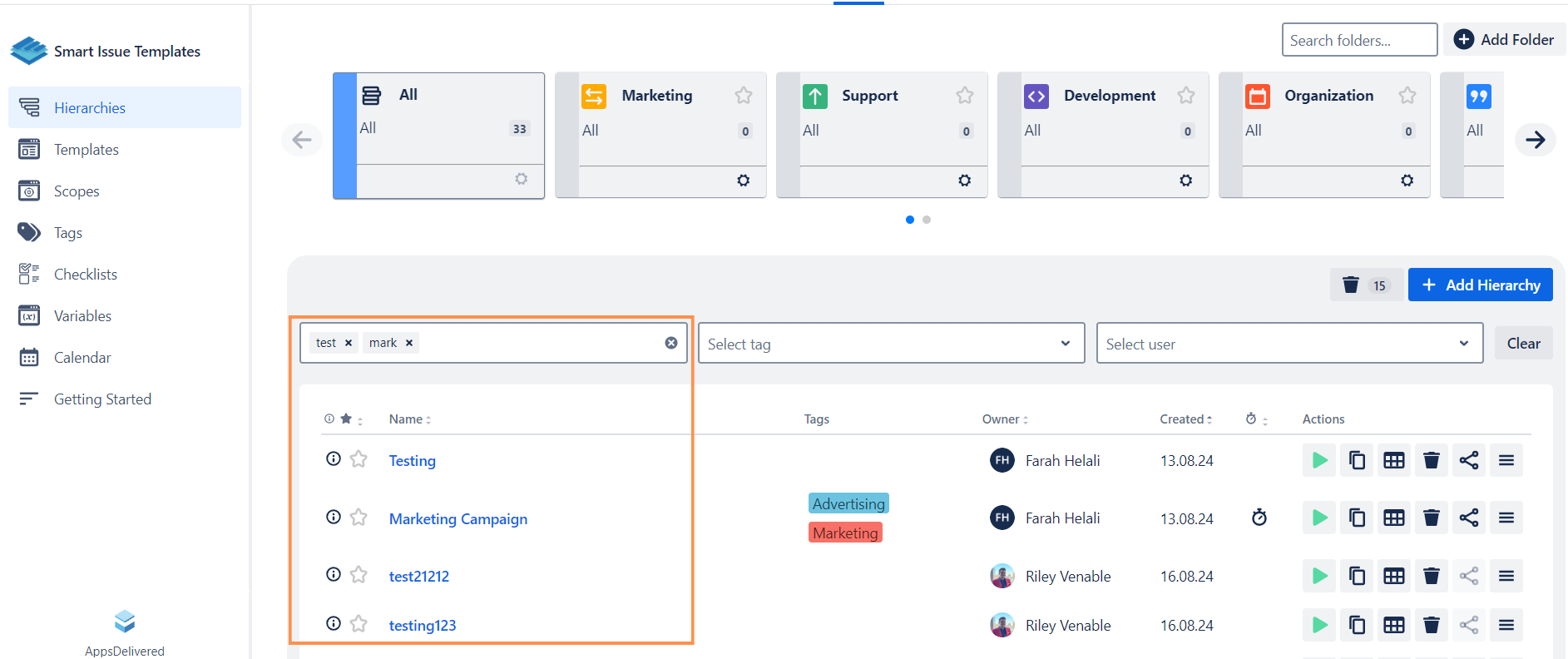Viewport: 1568px width, 659px height.
Task: Remove the 'mark' search filter chip
Action: [409, 343]
